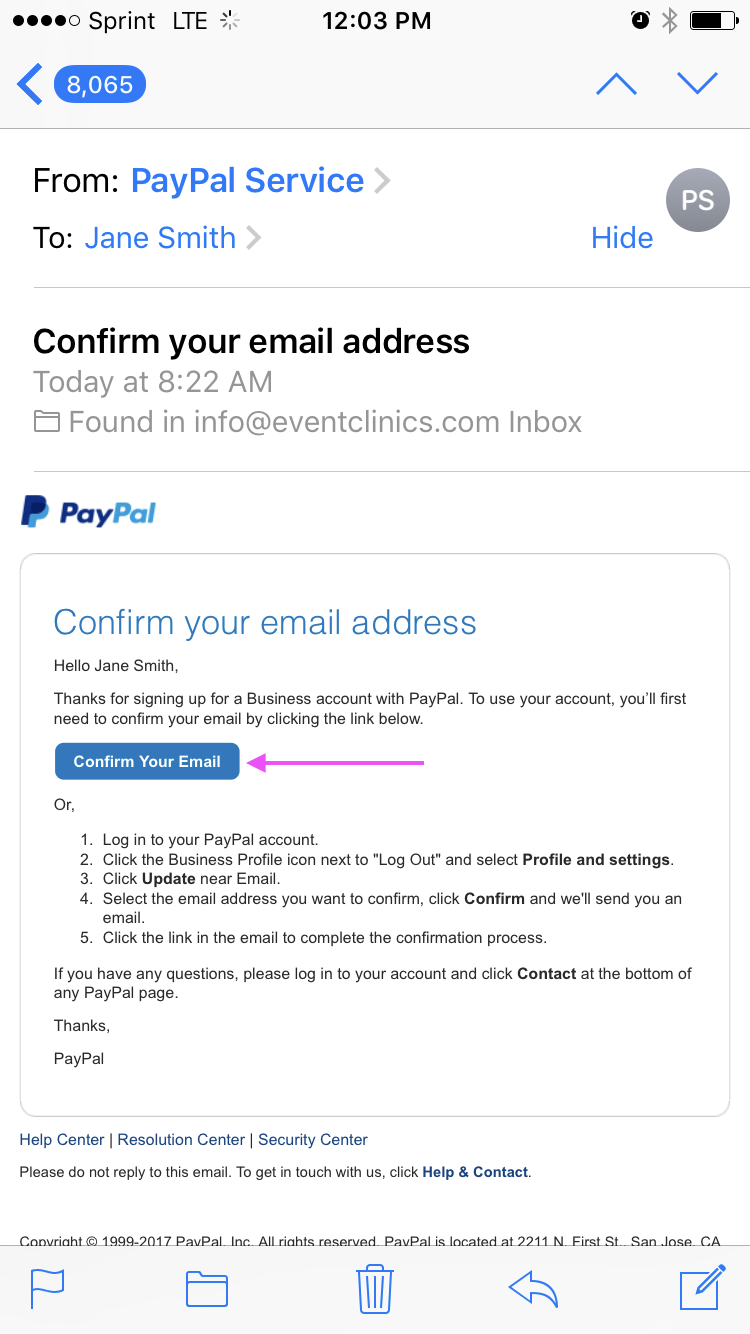Open the move-to-folder icon
This screenshot has width=750, height=1334.
coord(206,1289)
